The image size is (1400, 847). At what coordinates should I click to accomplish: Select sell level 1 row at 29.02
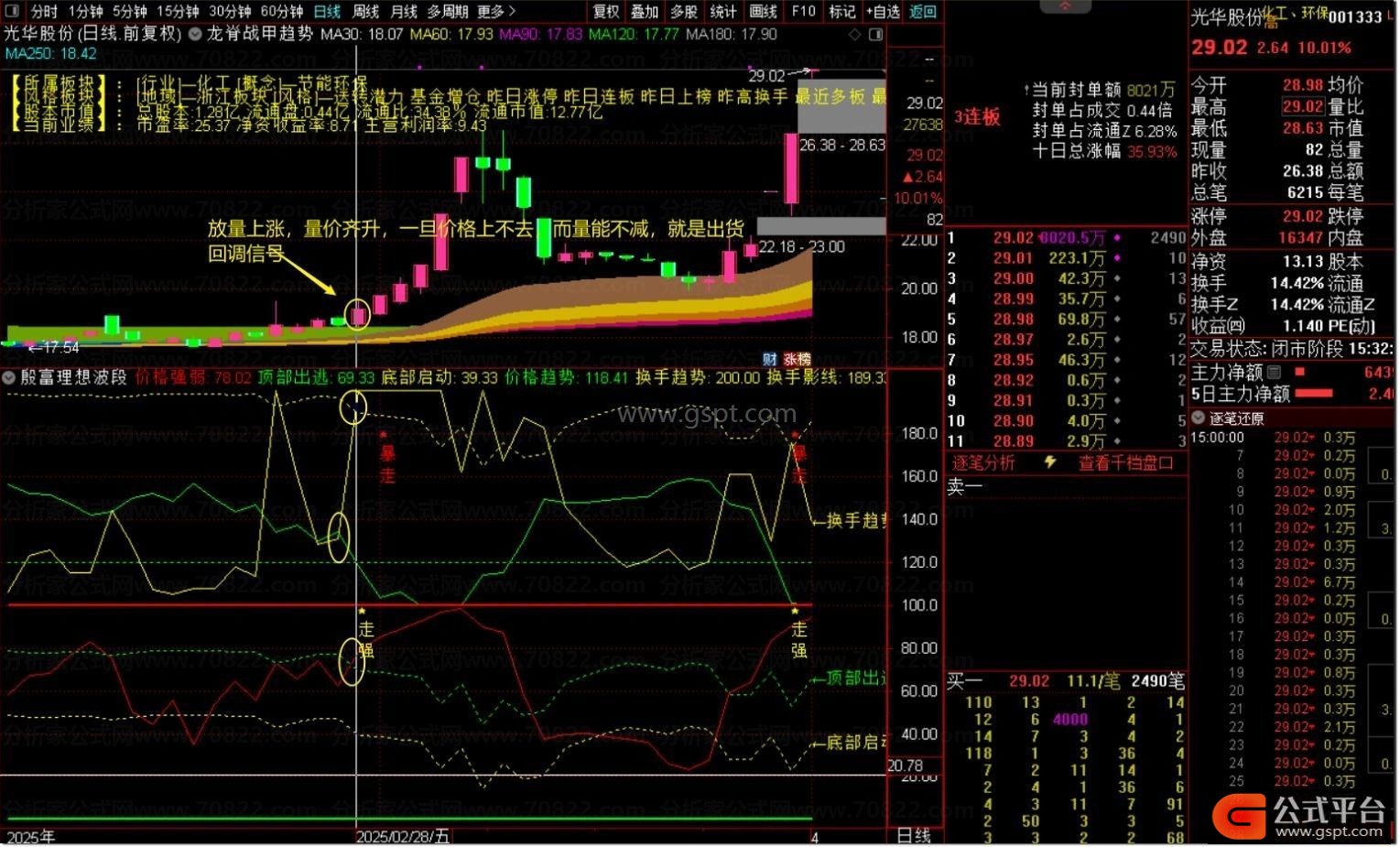[x=1067, y=237]
